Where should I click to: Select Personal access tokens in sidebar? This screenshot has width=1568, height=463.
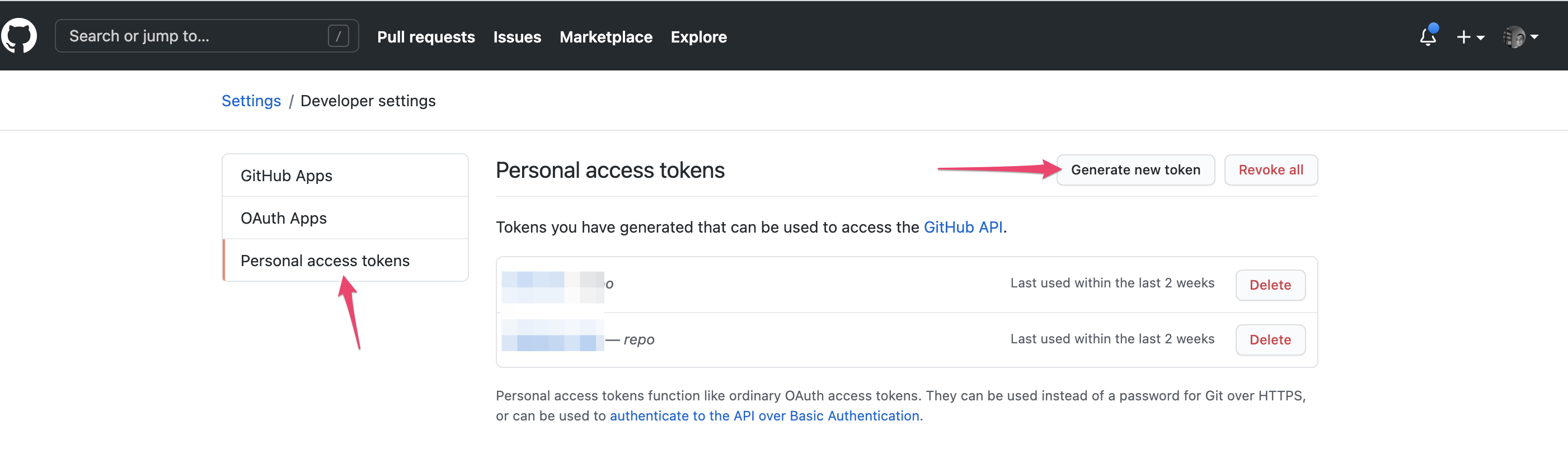(x=346, y=261)
